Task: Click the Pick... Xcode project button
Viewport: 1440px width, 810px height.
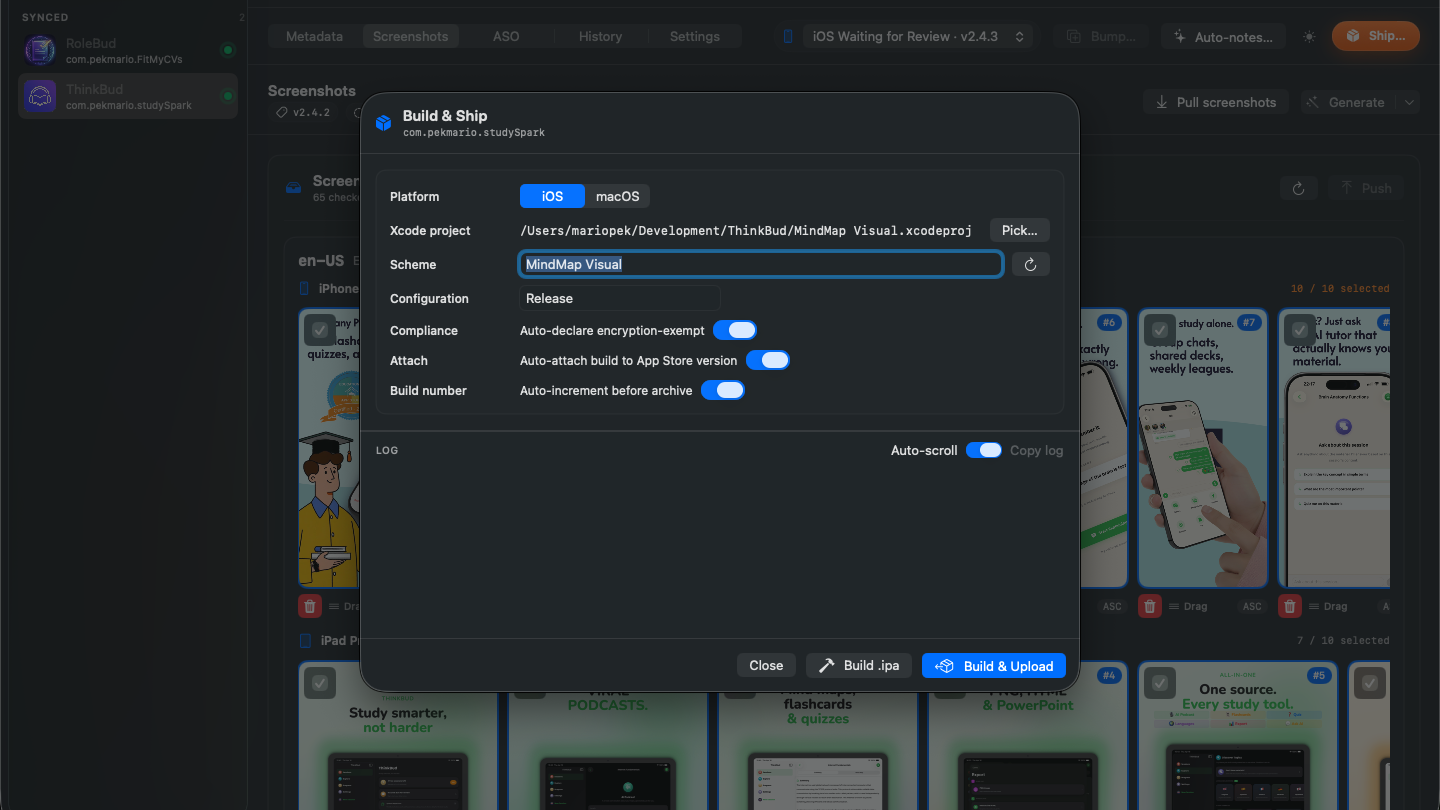Action: point(1020,230)
